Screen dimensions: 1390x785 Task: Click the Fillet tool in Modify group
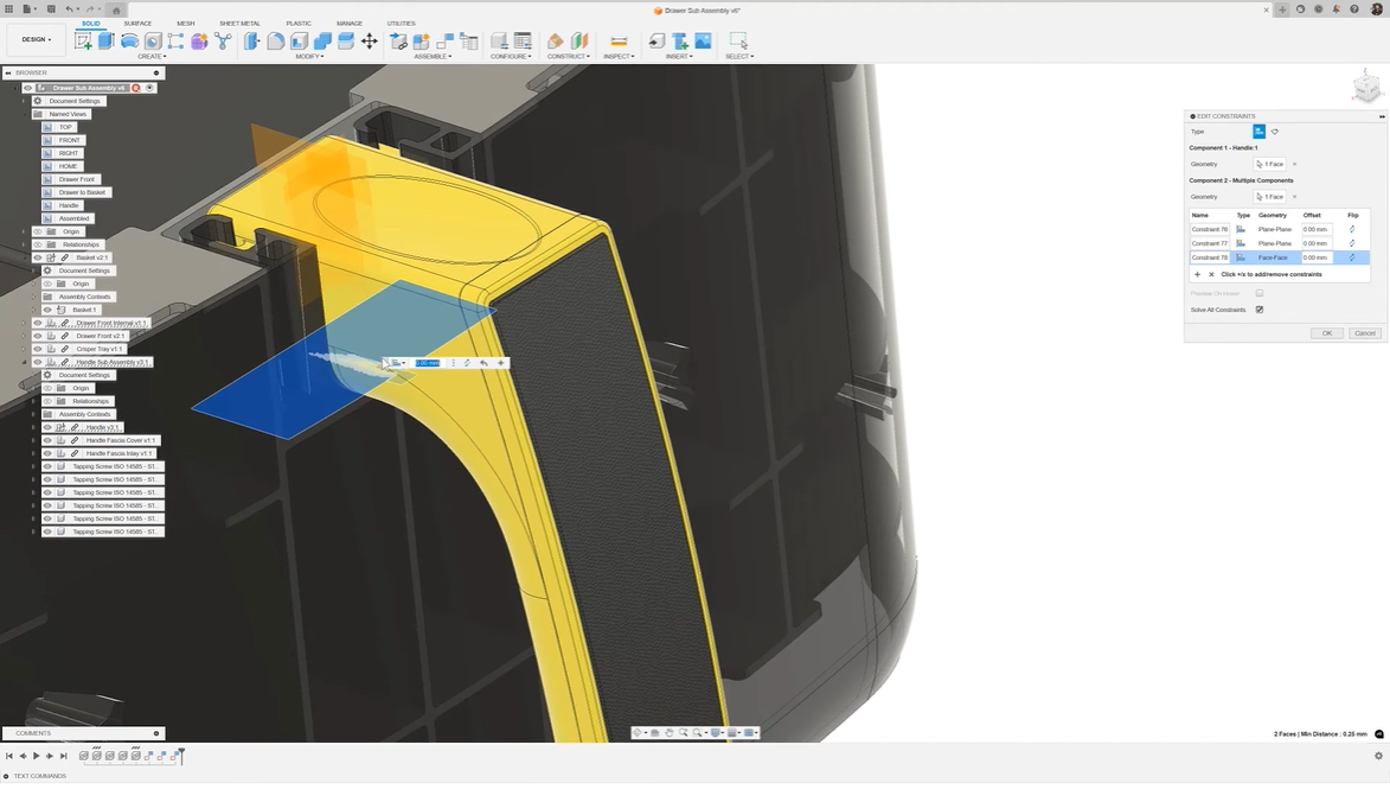[x=276, y=41]
